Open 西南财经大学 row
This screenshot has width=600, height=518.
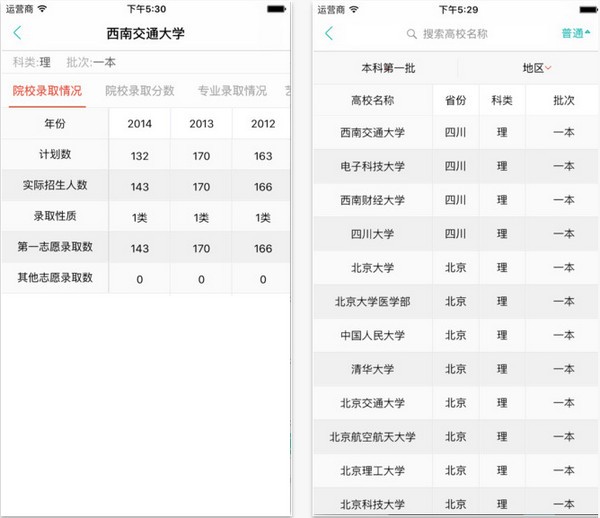[x=456, y=200]
